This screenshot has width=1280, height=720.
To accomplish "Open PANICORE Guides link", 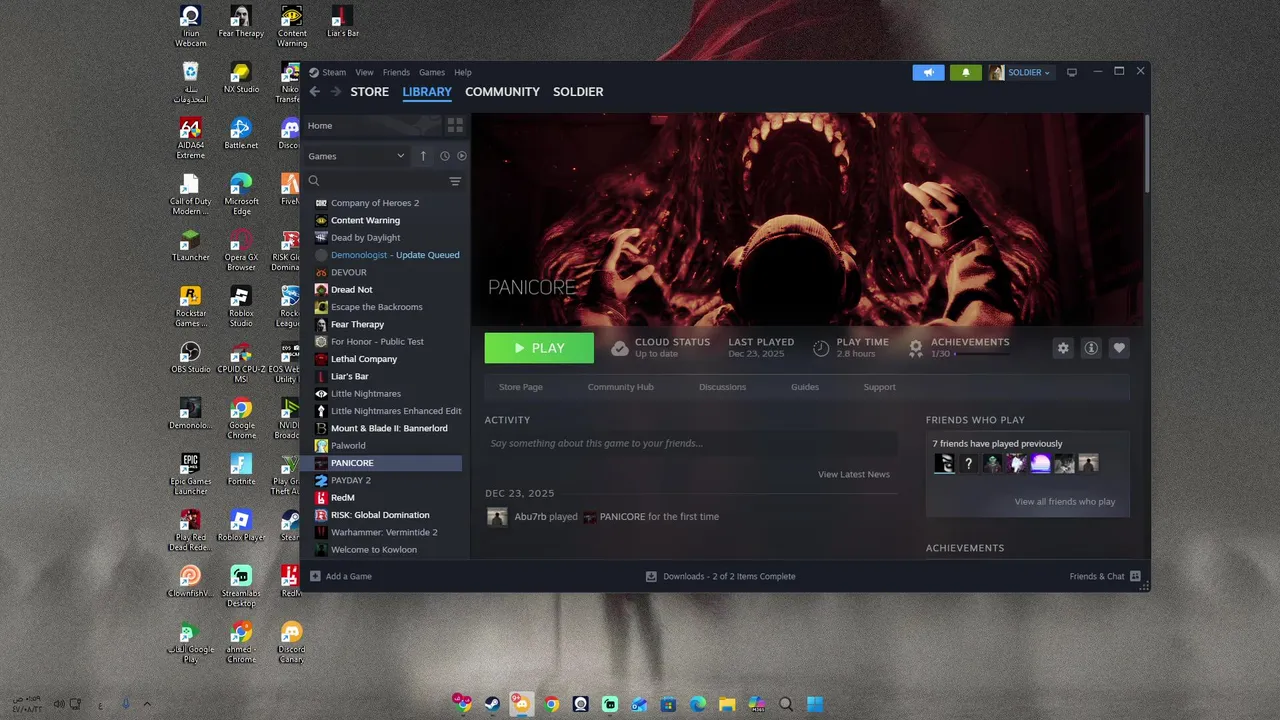I will 805,387.
